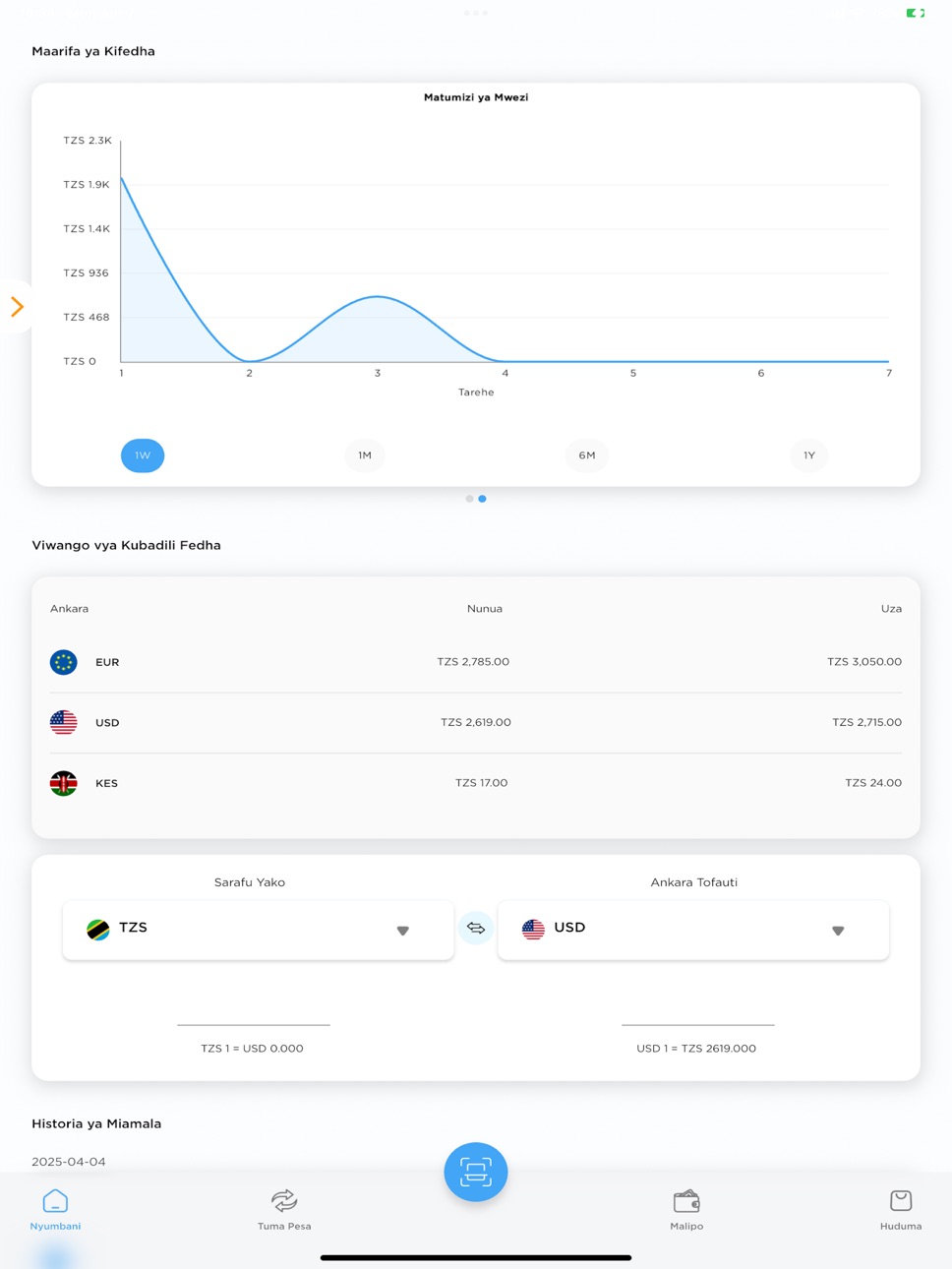Select EUR sell rate TZS 3,050.00
952x1269 pixels.
(x=864, y=662)
